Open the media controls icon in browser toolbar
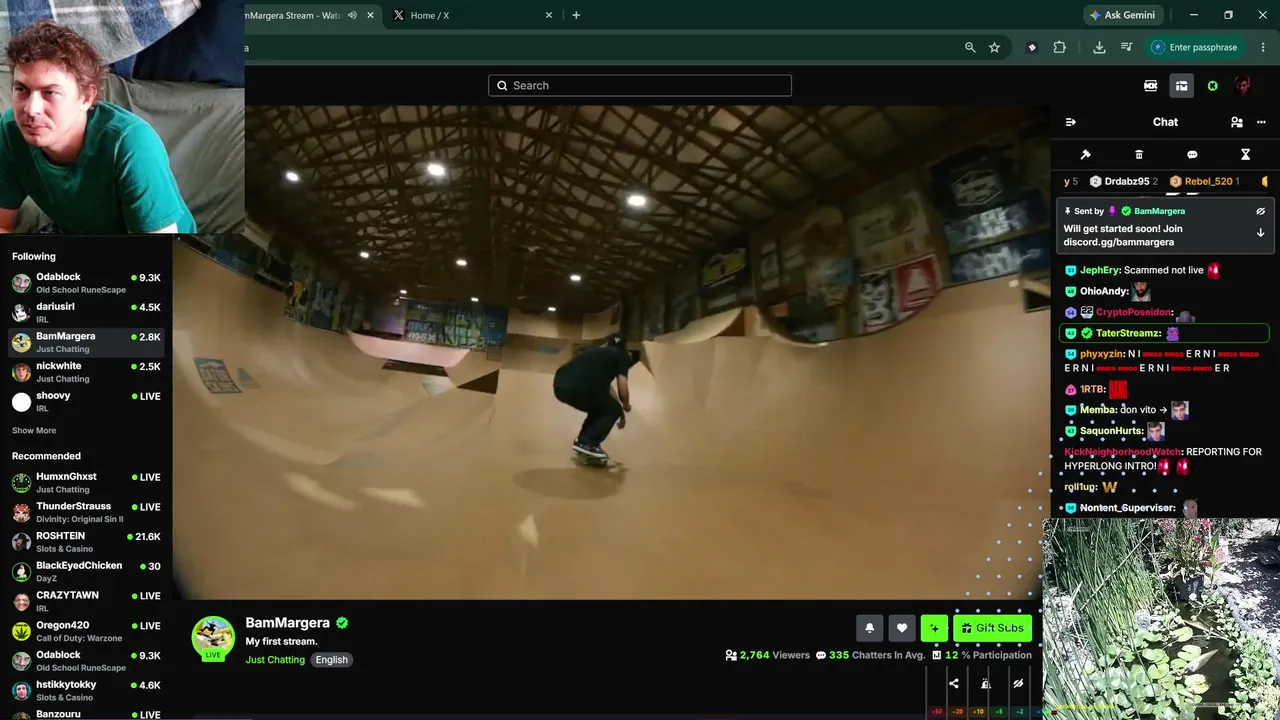 1127,47
